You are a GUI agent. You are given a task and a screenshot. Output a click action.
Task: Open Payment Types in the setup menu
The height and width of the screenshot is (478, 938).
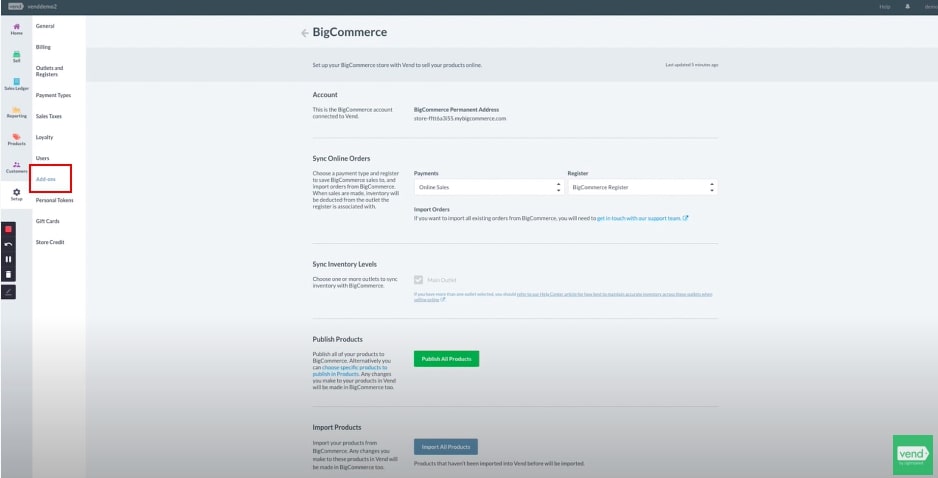pos(53,95)
